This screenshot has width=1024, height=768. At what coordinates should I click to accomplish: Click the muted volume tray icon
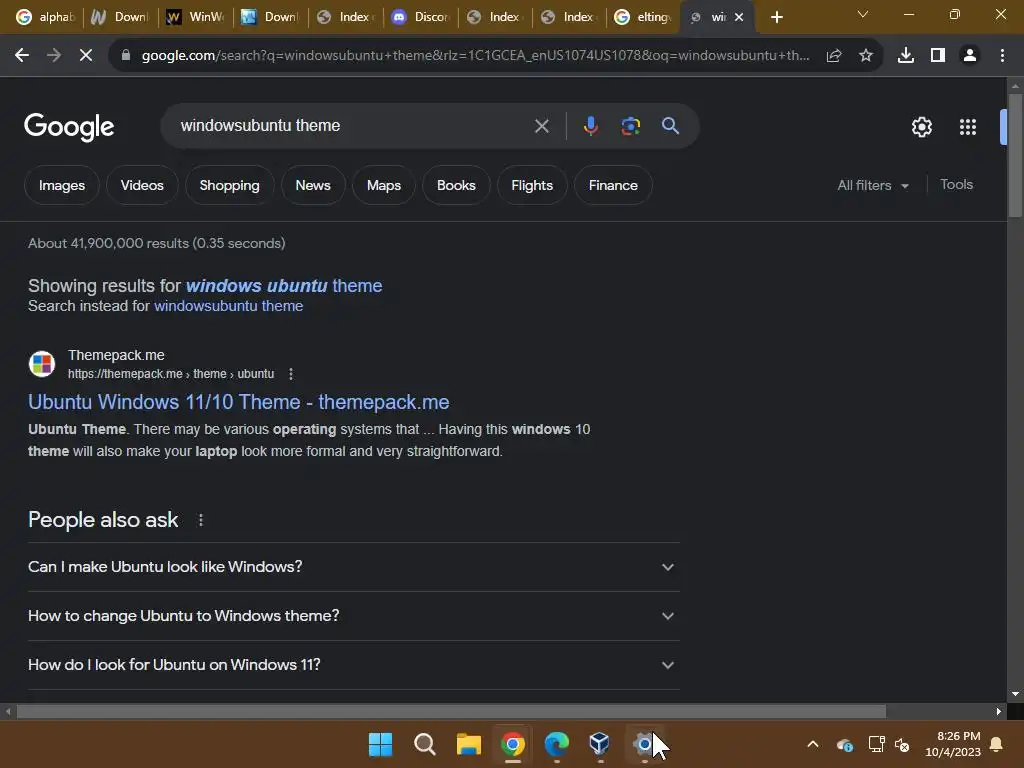(903, 744)
